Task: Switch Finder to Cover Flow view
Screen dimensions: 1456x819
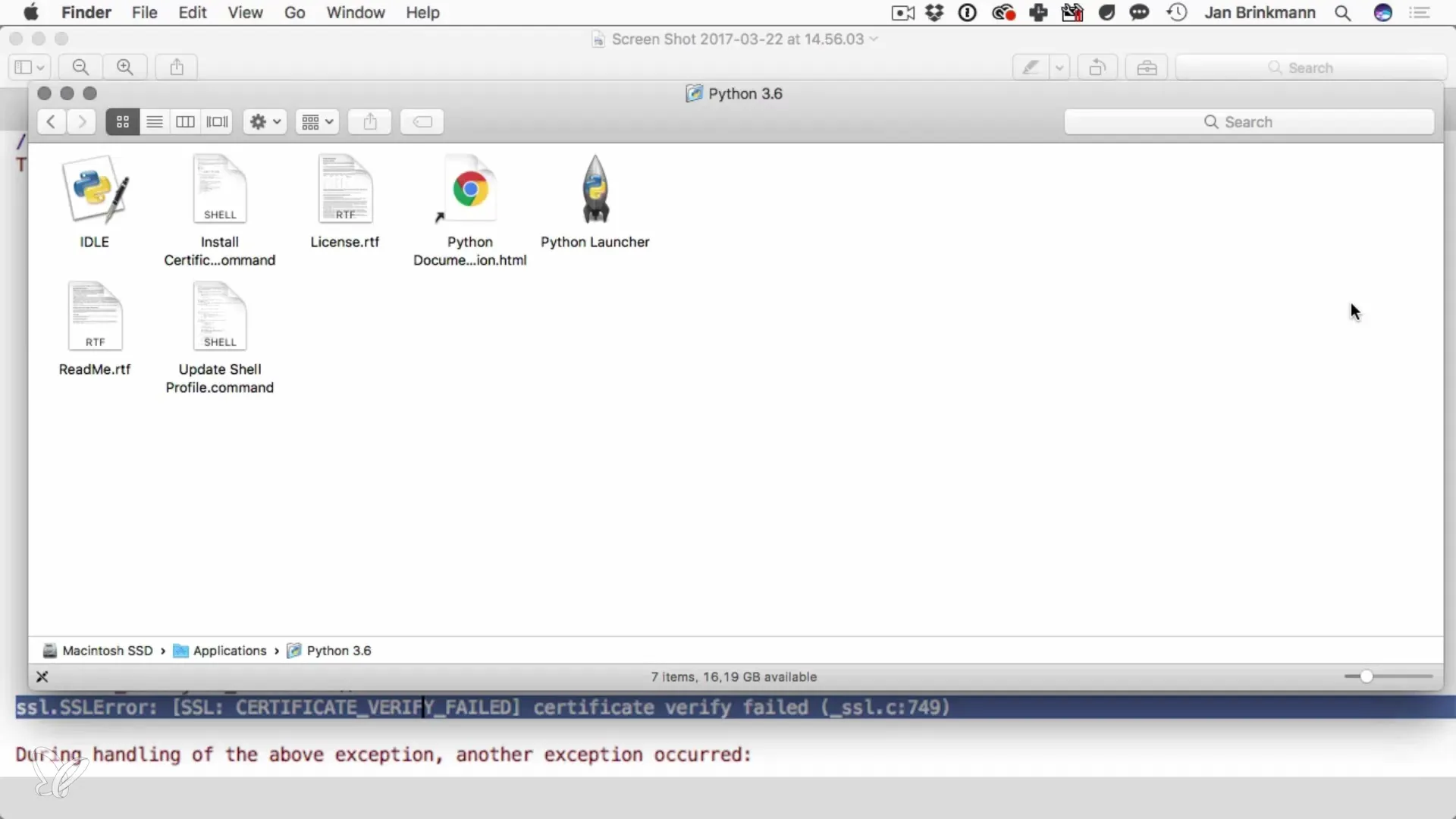Action: tap(217, 122)
